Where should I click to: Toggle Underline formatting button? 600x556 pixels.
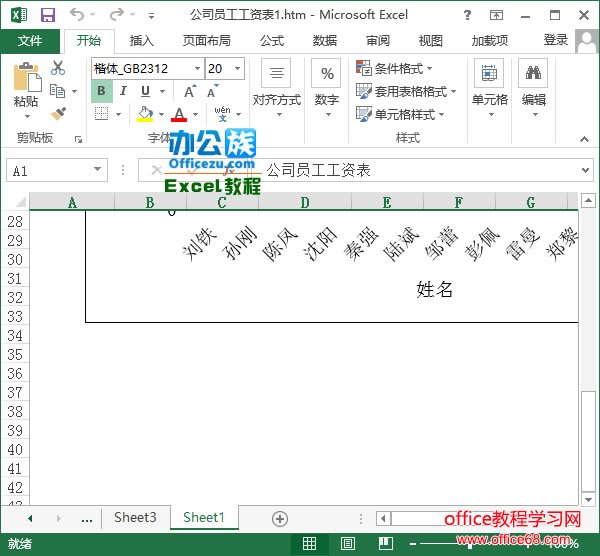143,91
